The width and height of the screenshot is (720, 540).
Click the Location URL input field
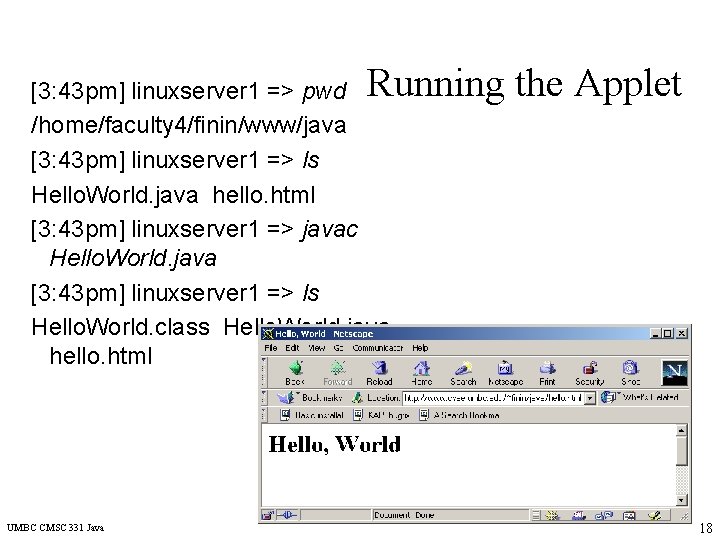click(493, 398)
